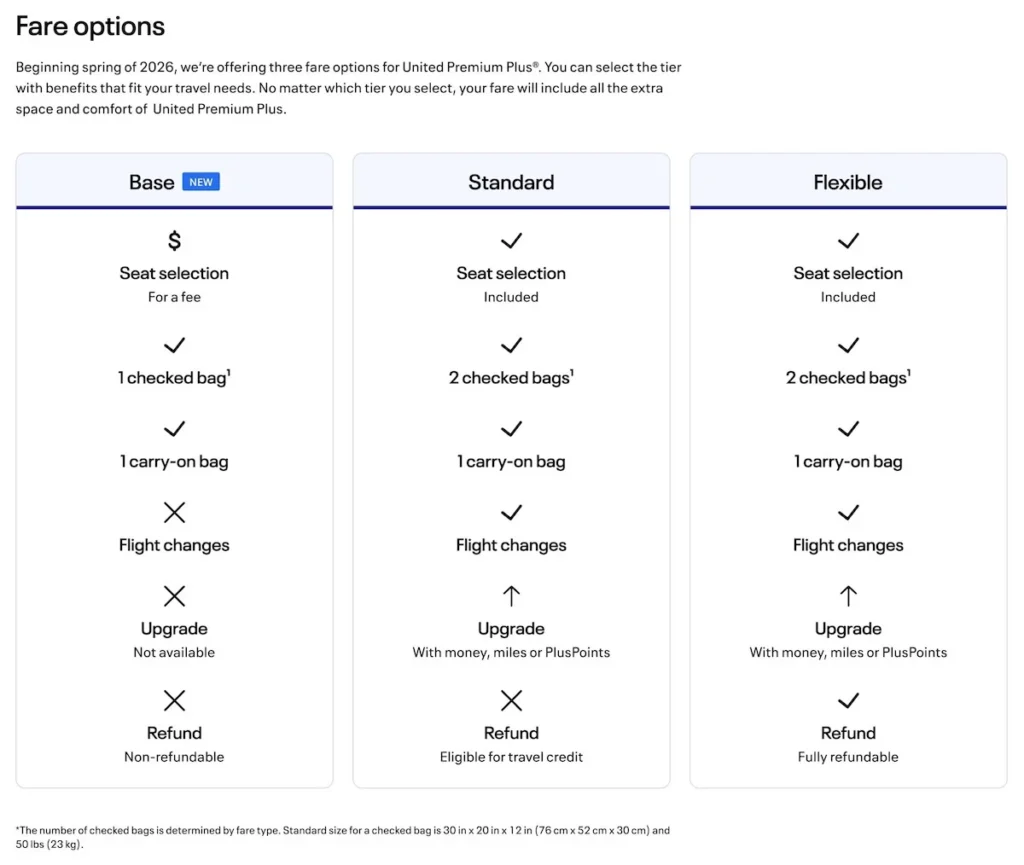Click the up-arrow icon above Flexible Upgrade
The width and height of the screenshot is (1024, 865).
(x=848, y=597)
